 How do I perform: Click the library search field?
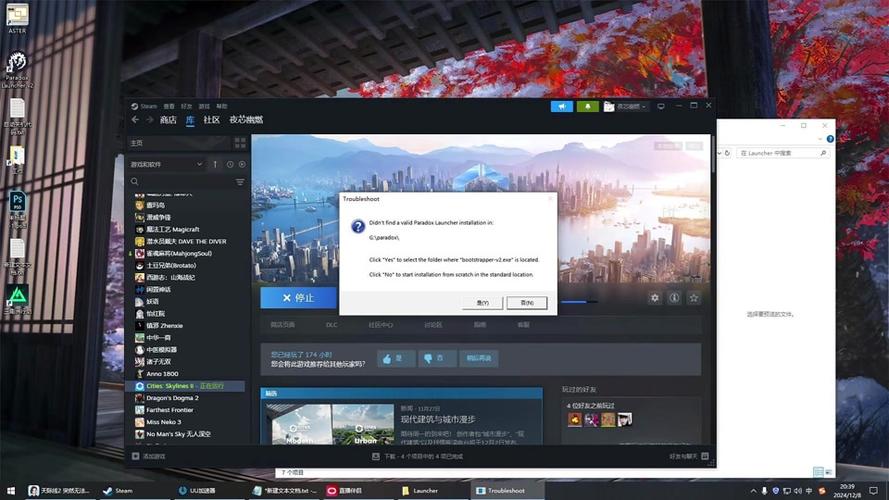pyautogui.click(x=180, y=181)
